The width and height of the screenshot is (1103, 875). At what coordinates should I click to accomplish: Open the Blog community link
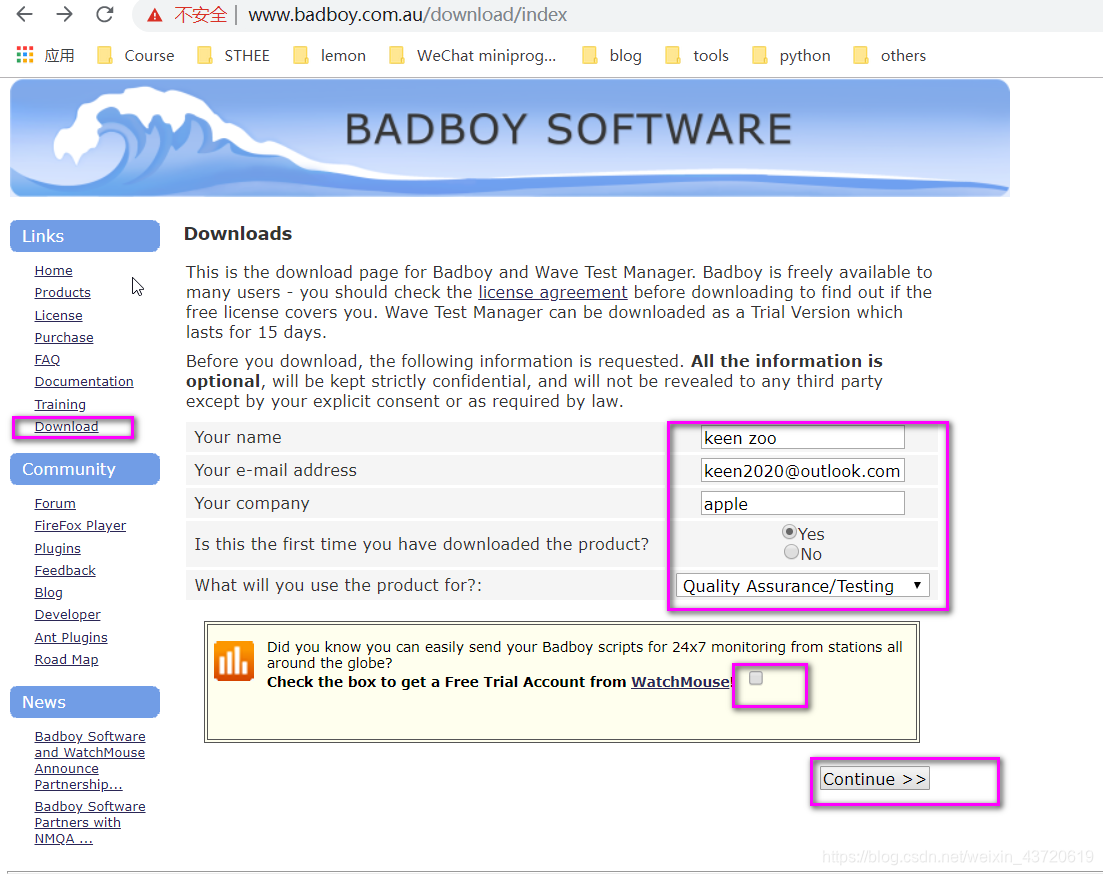pos(49,593)
